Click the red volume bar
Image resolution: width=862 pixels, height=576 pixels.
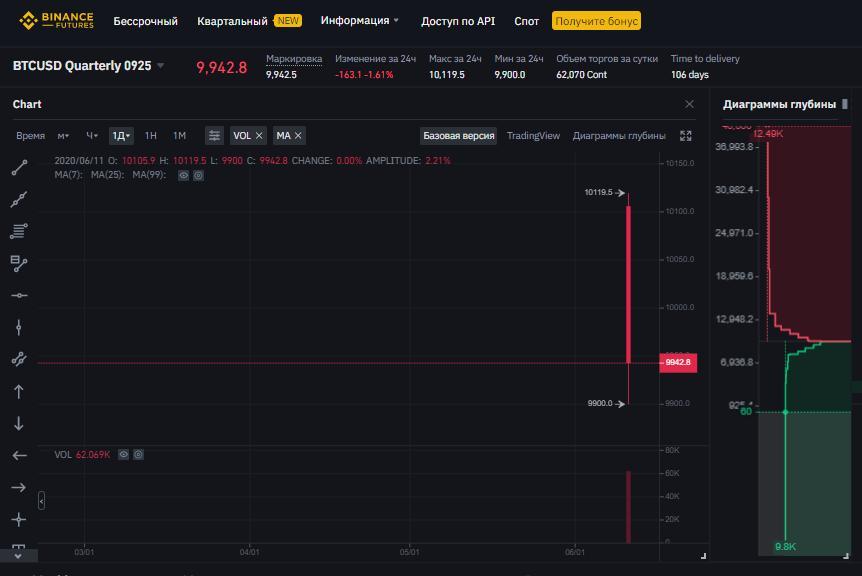point(628,506)
